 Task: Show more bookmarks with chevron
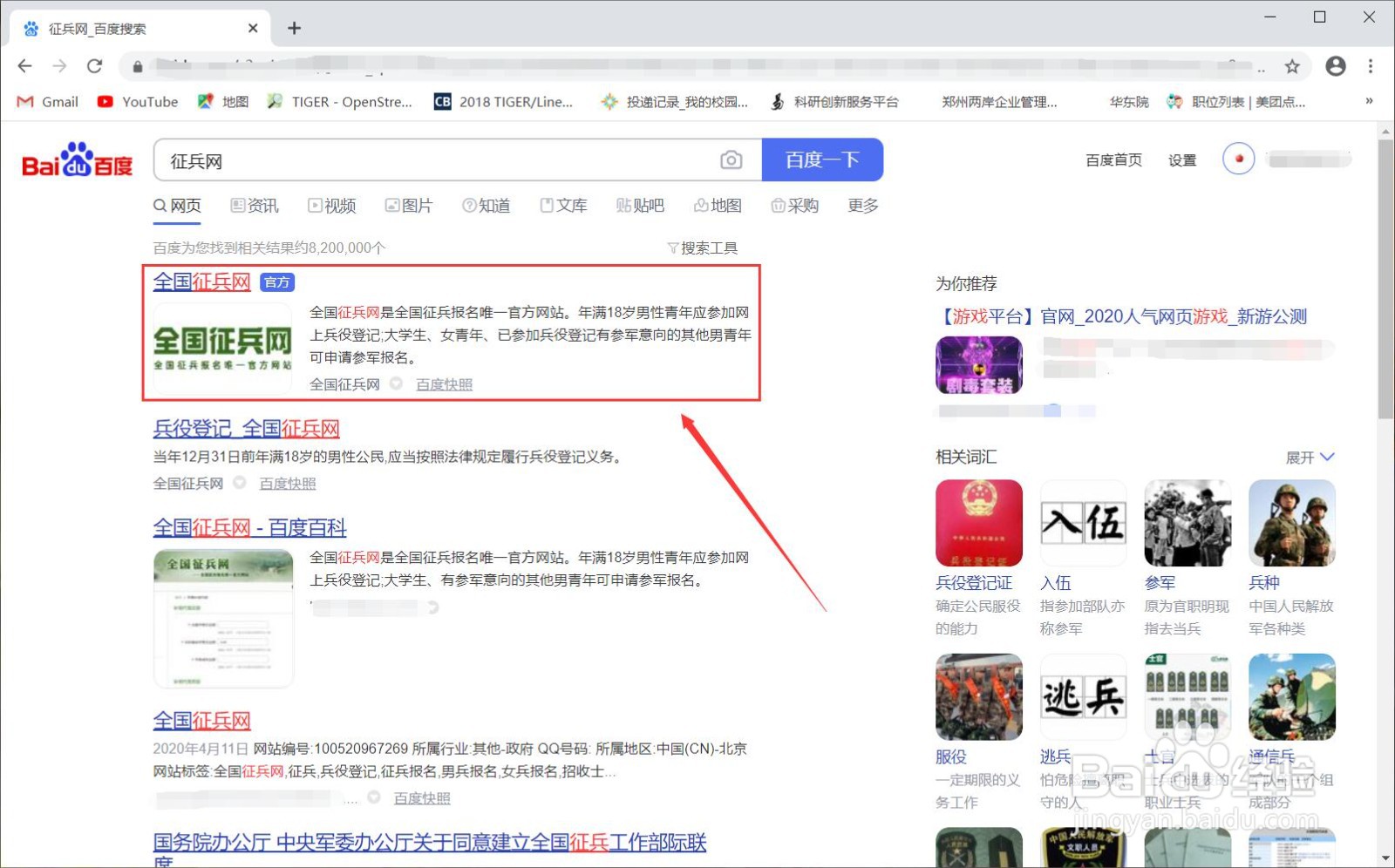click(x=1369, y=101)
